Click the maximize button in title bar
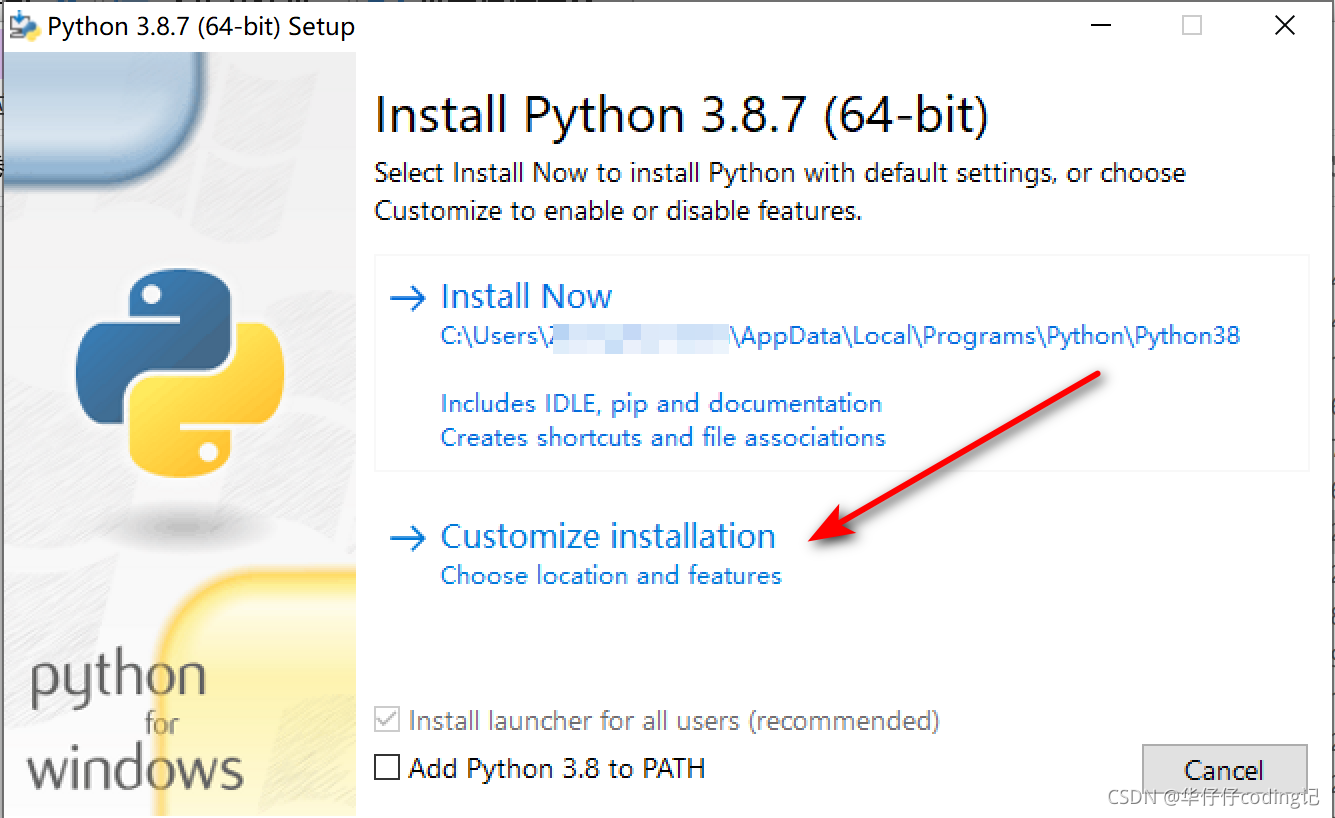 click(x=1192, y=26)
